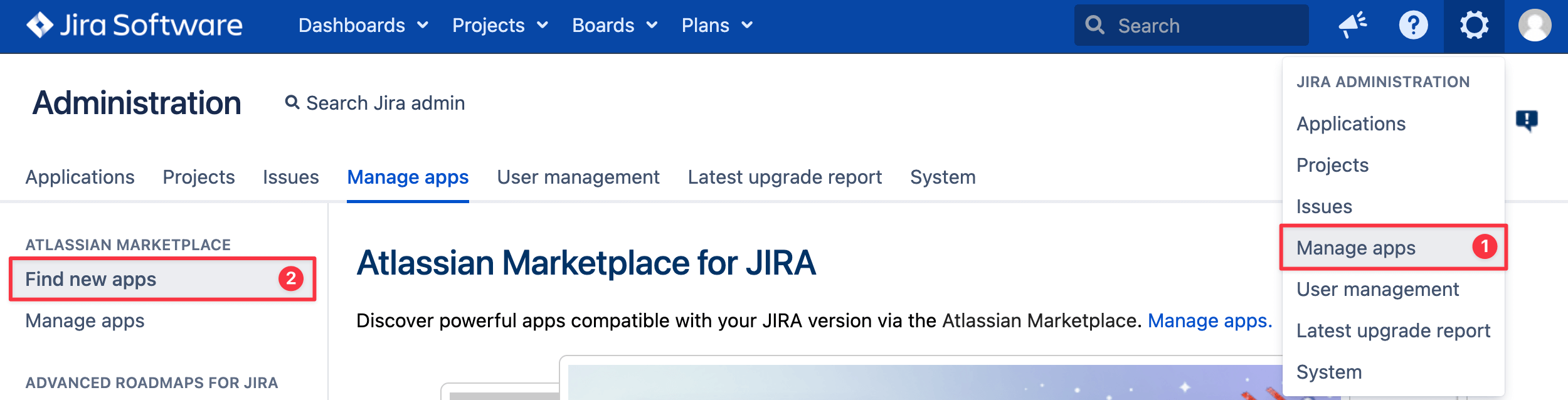Viewport: 1568px width, 400px height.
Task: Expand the Projects dropdown in navbar
Action: pos(500,26)
